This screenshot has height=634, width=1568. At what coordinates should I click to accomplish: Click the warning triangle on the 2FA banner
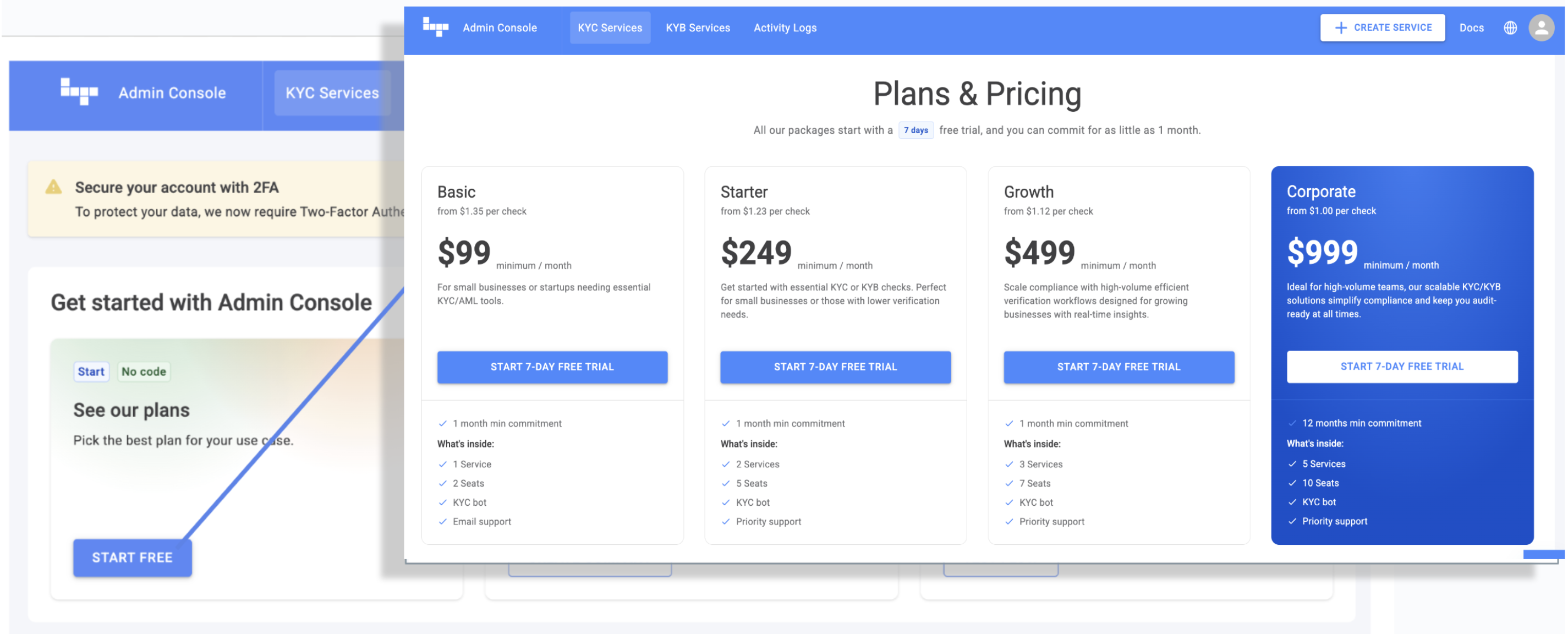point(53,187)
